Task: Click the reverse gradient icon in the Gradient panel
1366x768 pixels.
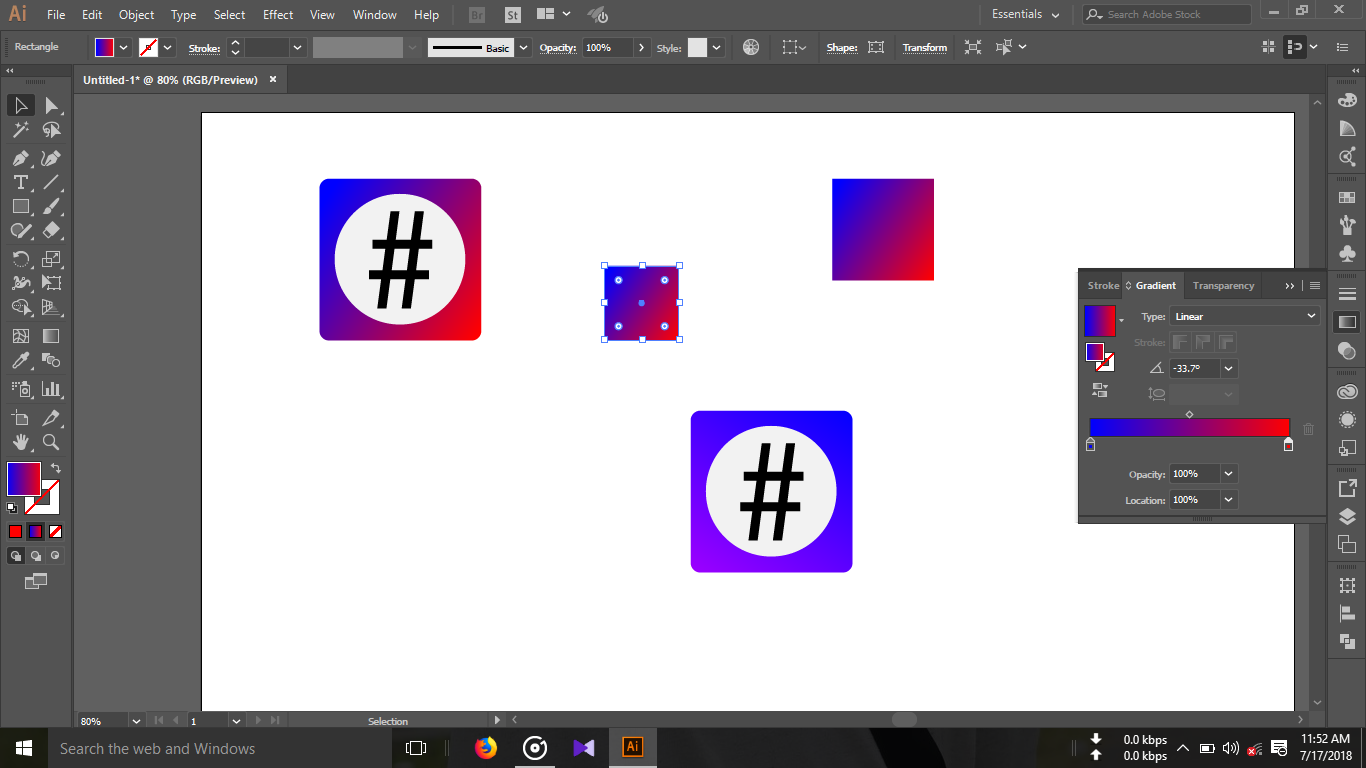Action: pyautogui.click(x=1100, y=389)
